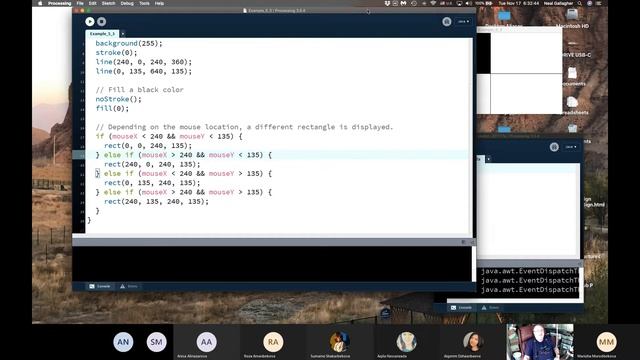Open the Errors tab in background Processing window
This screenshot has width=640, height=360.
pos(490,307)
